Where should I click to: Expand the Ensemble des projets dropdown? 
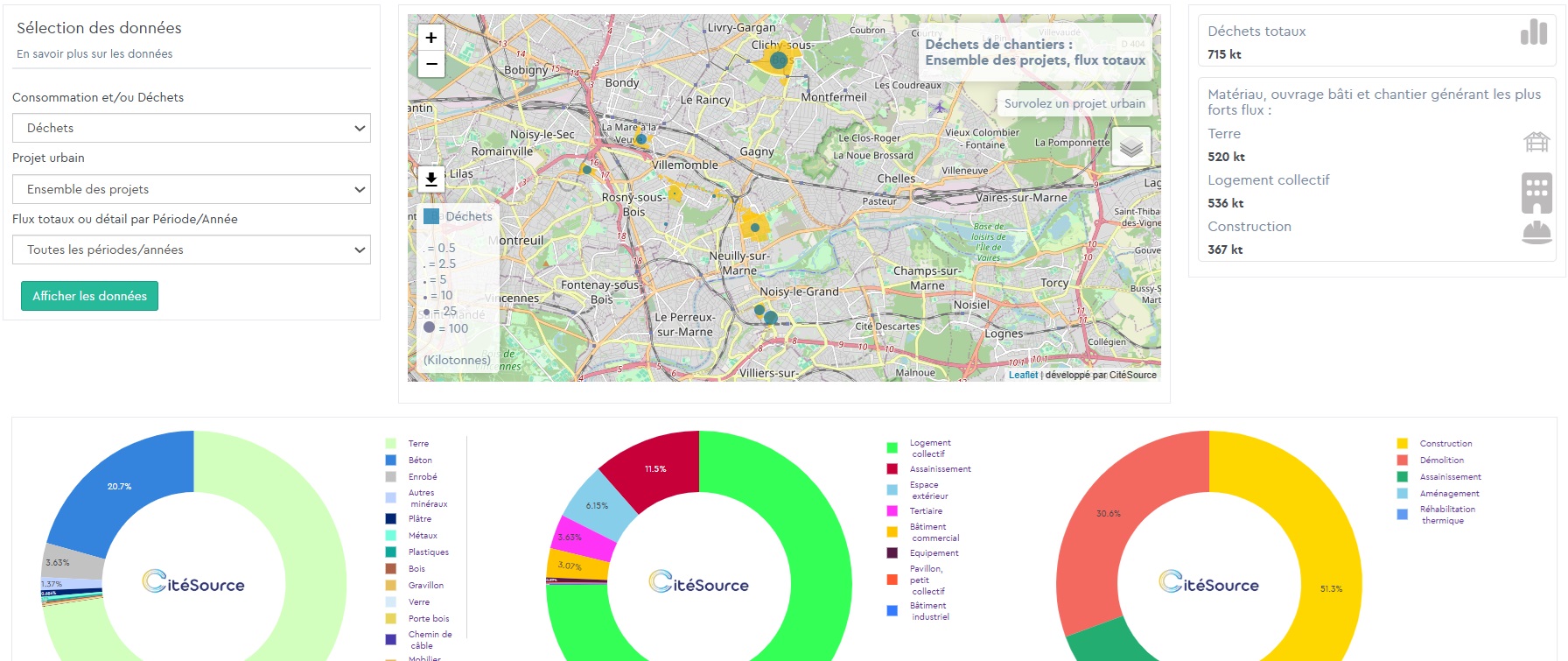click(192, 189)
